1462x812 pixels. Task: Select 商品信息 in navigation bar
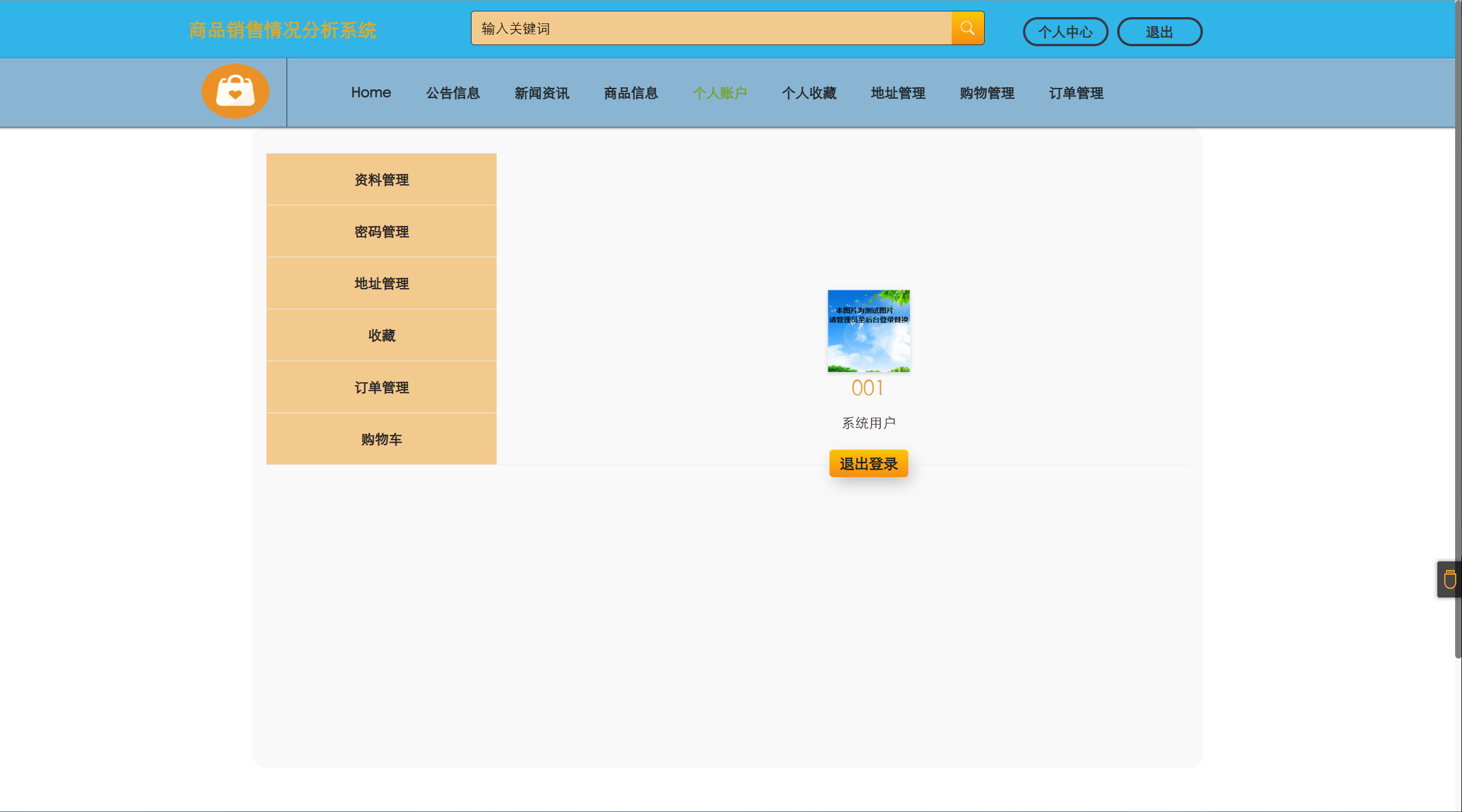(631, 93)
